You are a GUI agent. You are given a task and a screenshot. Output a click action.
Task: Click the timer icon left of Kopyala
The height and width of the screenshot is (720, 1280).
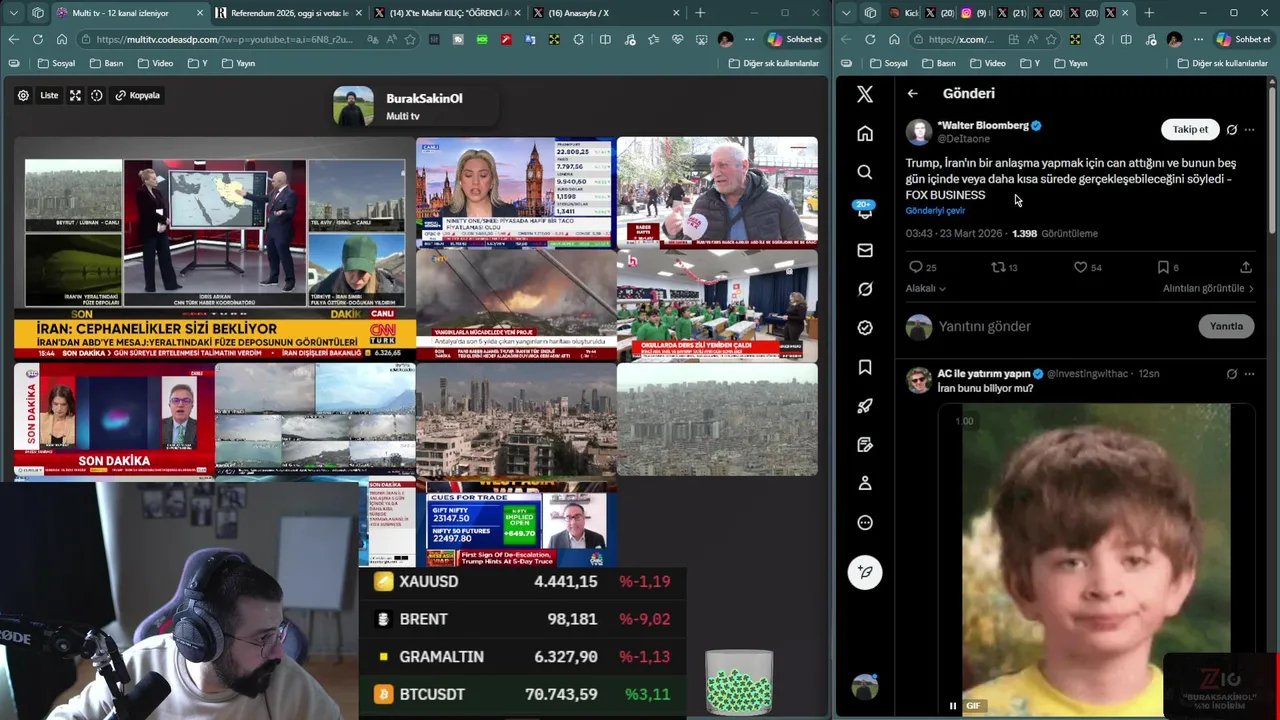click(97, 96)
